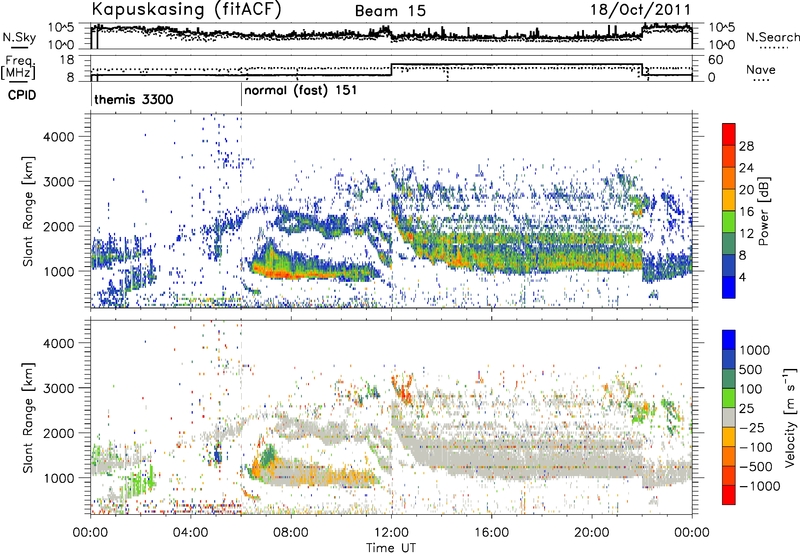Click the green velocity patch near 07:00 at 1500 km

(x=268, y=455)
